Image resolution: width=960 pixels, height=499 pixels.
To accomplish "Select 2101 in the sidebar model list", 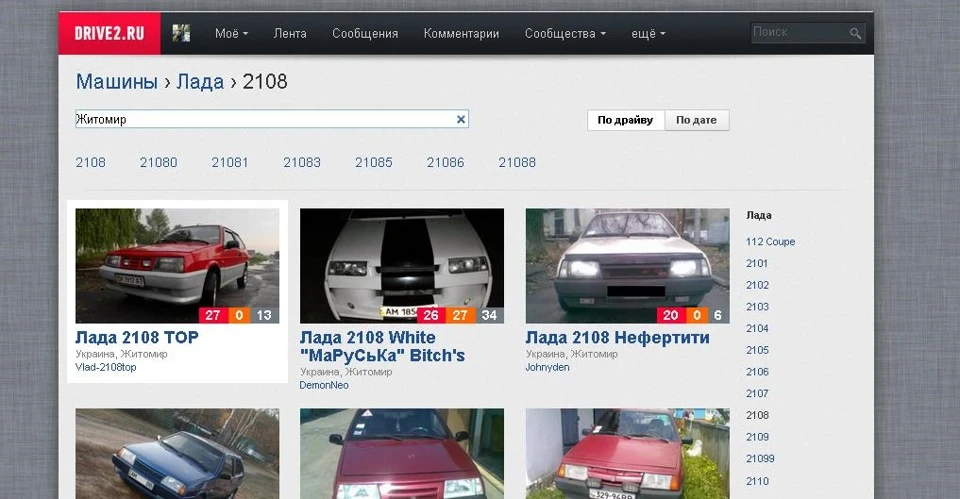I will click(x=757, y=263).
